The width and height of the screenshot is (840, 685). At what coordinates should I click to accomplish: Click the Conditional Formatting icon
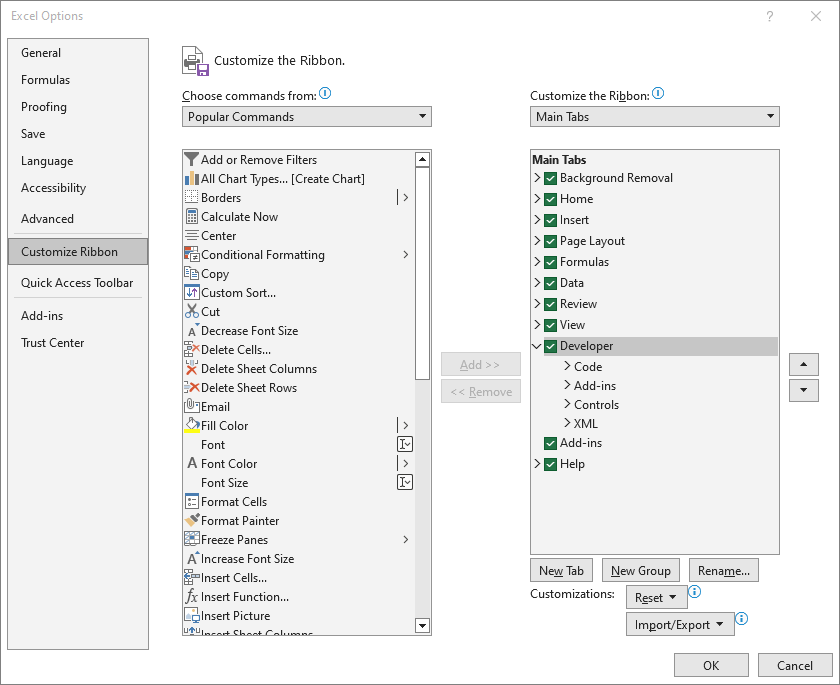(x=191, y=254)
